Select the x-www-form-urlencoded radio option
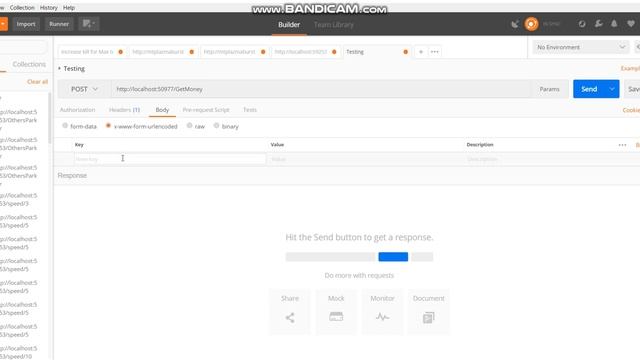The height and width of the screenshot is (360, 640). click(x=108, y=126)
